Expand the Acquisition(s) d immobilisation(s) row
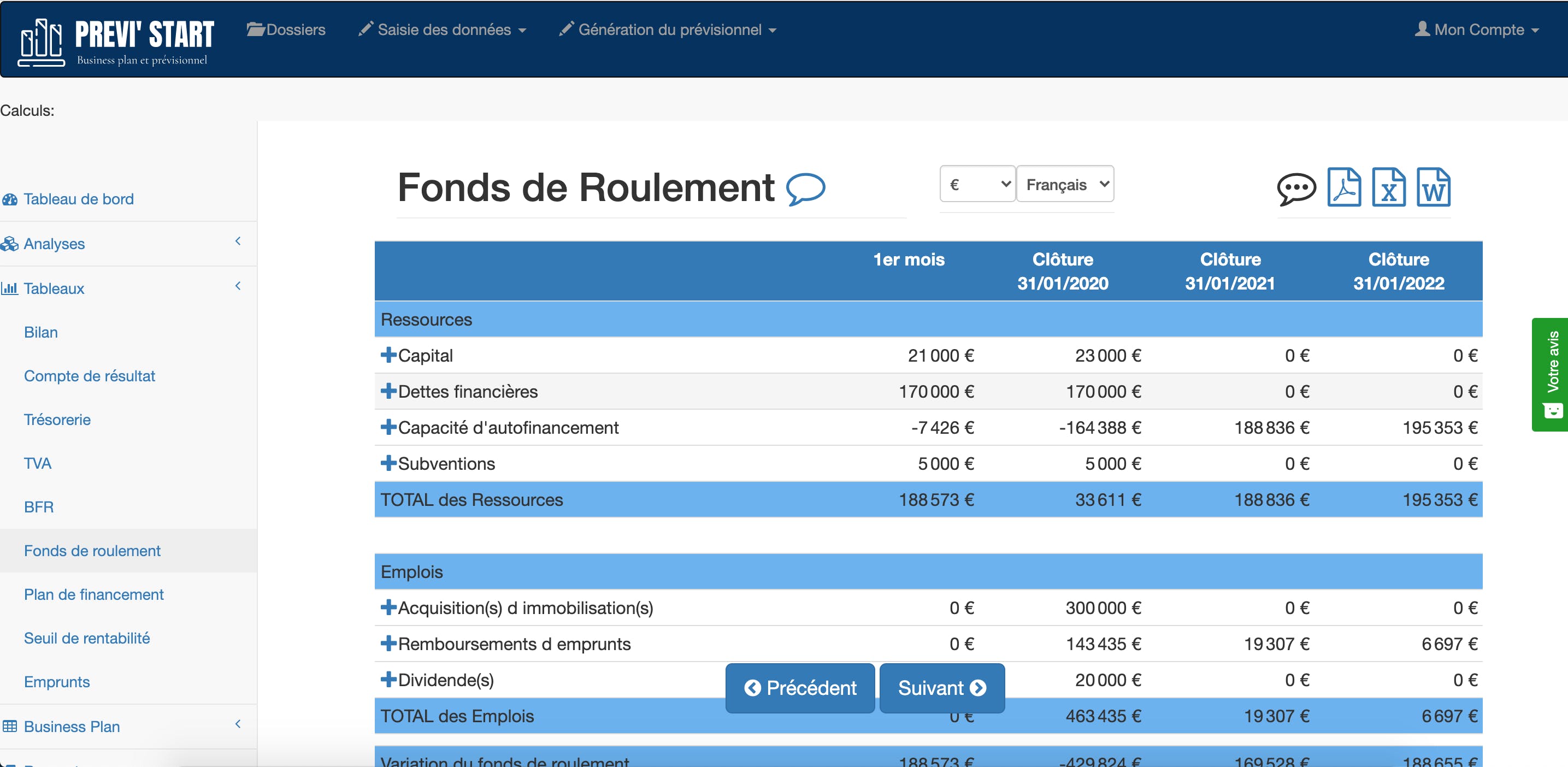The width and height of the screenshot is (1568, 767). coord(388,607)
